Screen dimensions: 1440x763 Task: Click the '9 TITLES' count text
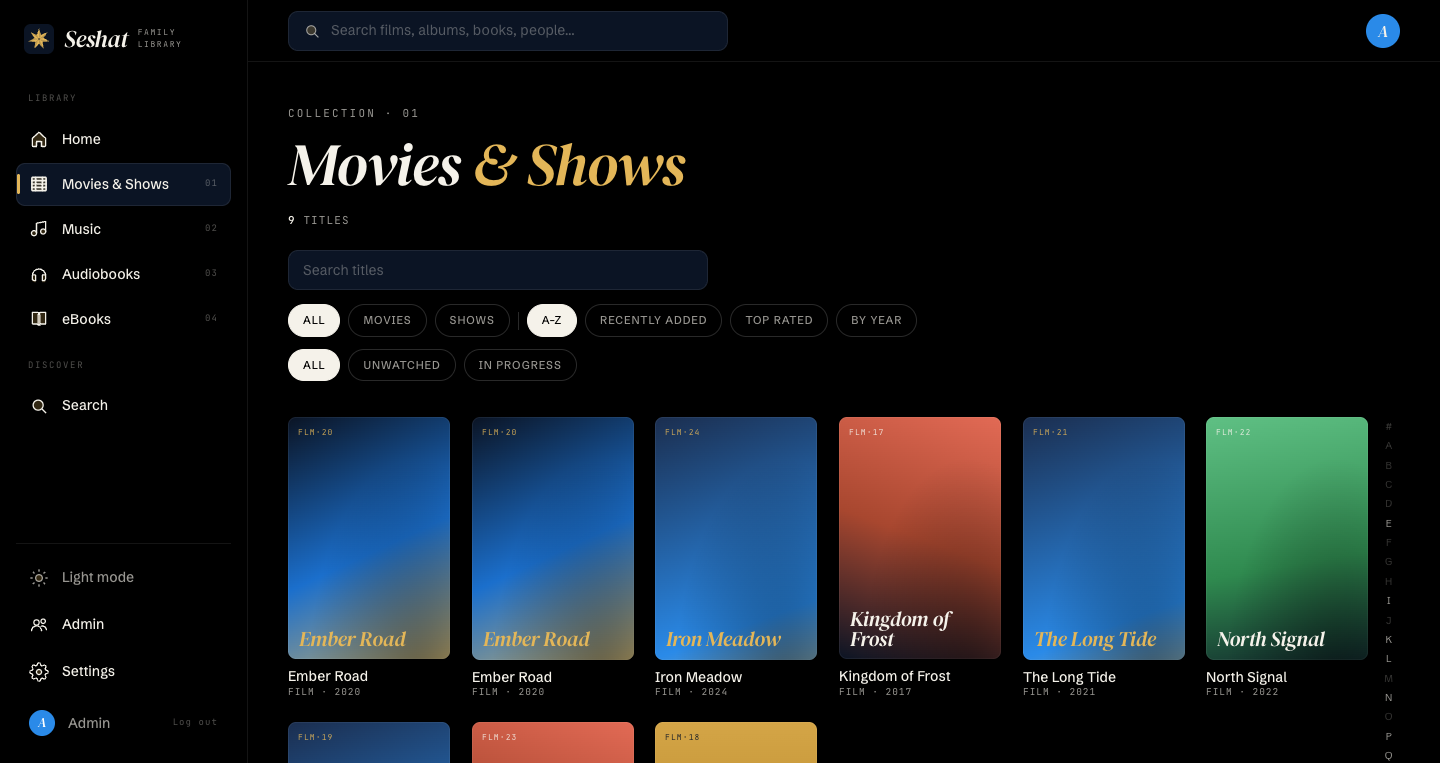(x=319, y=220)
